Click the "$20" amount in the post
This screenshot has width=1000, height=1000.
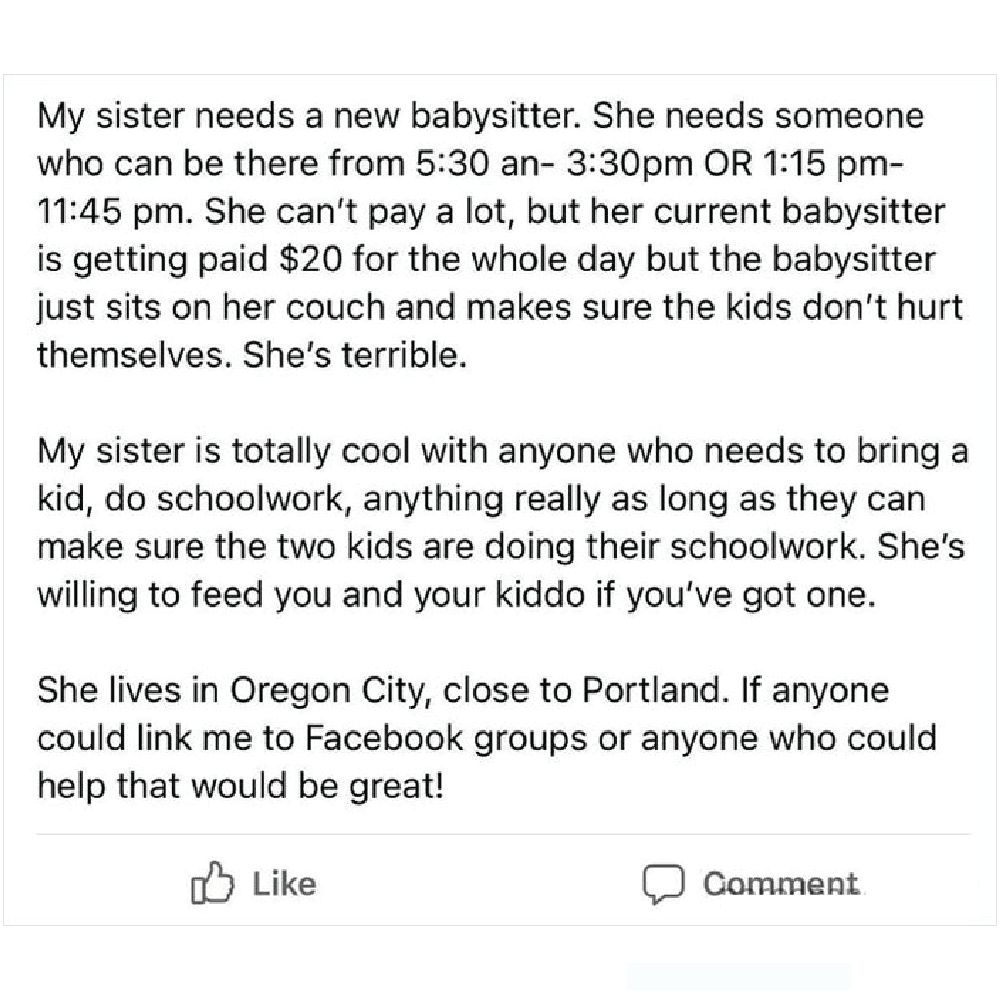(308, 260)
